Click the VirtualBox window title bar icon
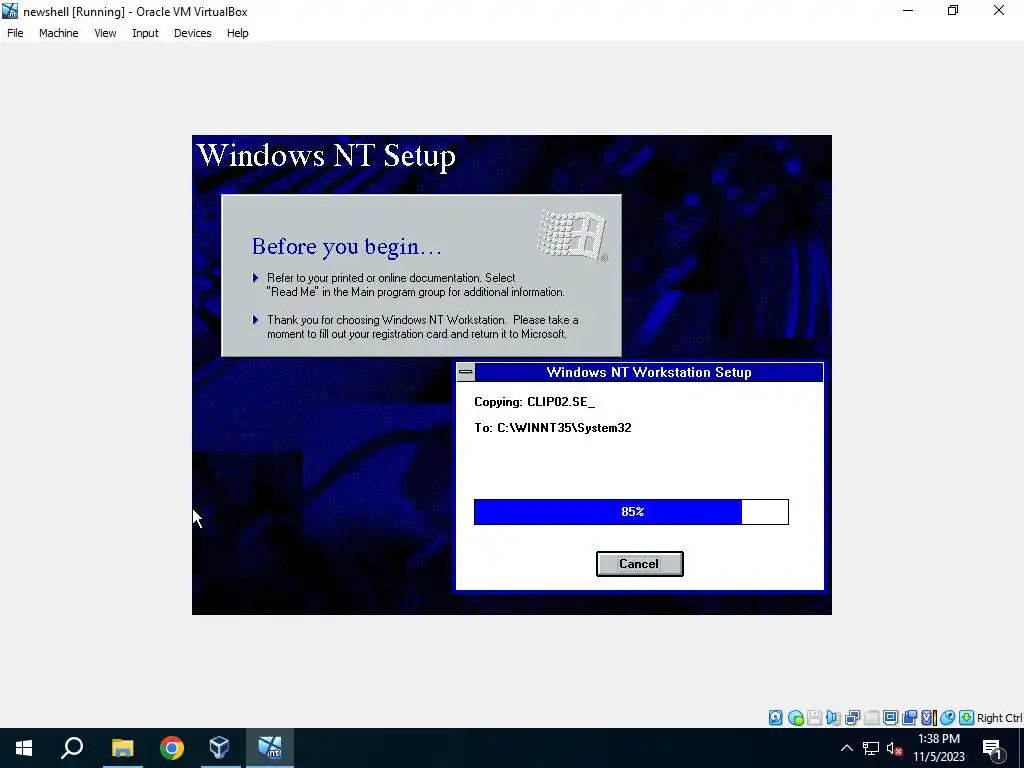 (10, 11)
